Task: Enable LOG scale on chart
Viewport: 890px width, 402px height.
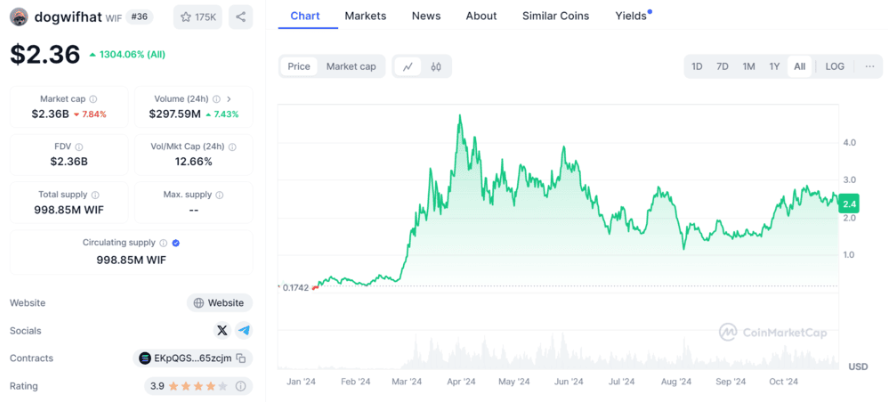Action: tap(834, 67)
